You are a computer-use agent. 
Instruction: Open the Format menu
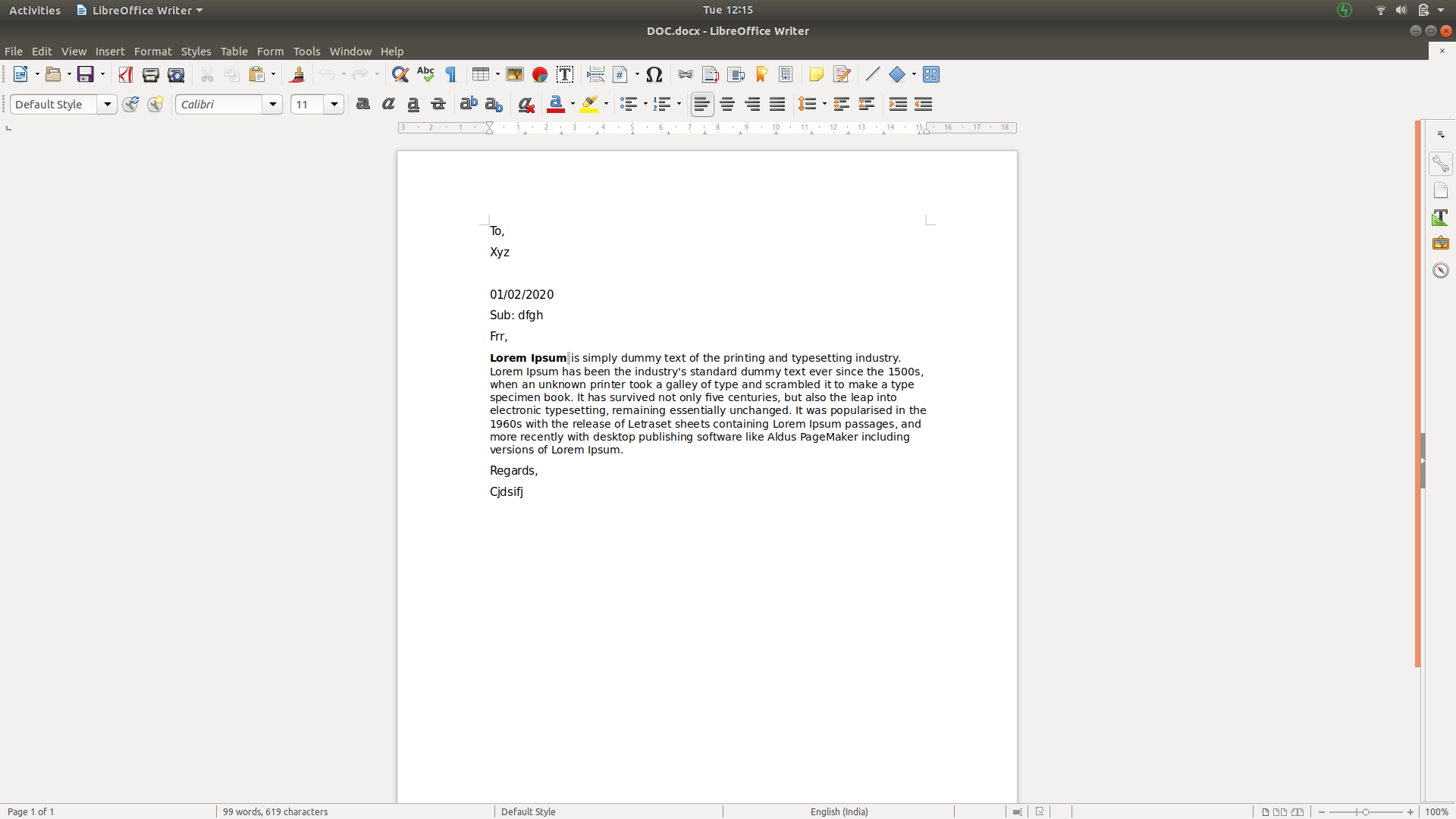pos(152,52)
